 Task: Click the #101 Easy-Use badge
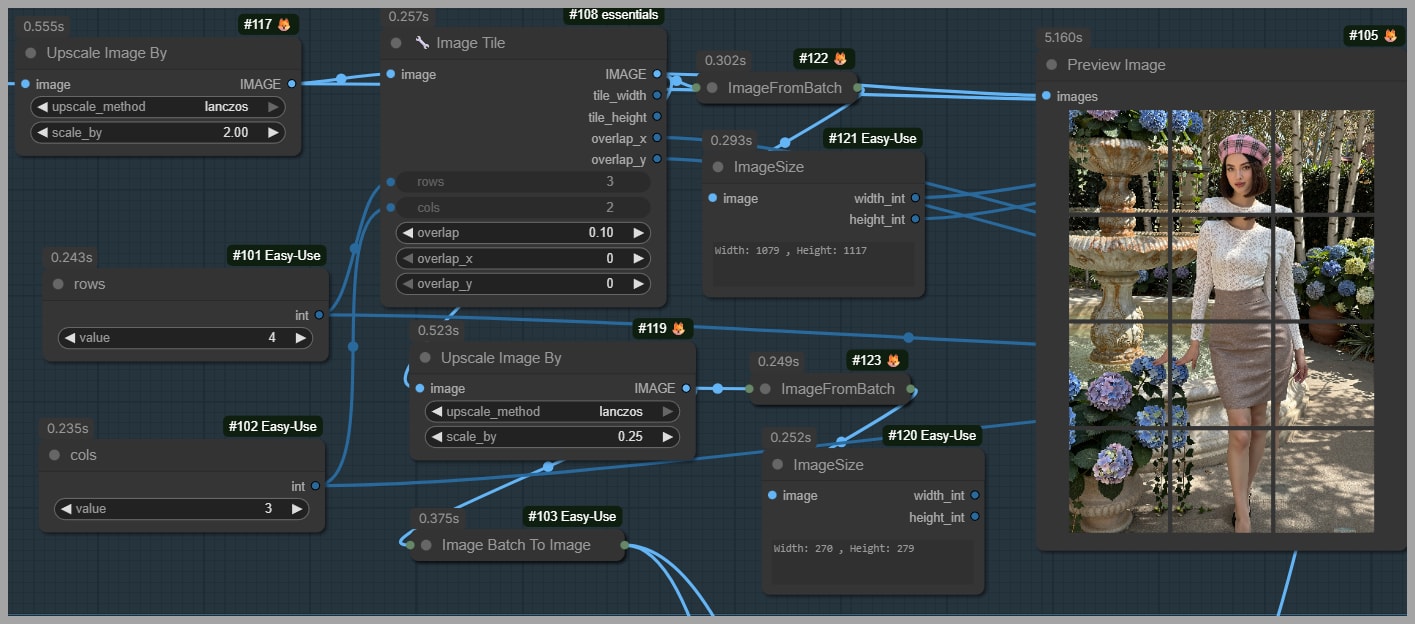click(277, 256)
